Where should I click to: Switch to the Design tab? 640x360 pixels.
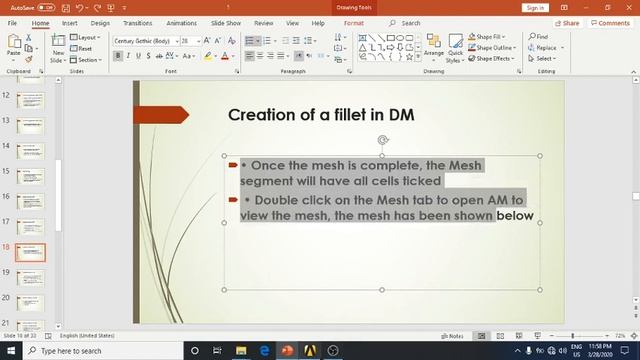[100, 23]
